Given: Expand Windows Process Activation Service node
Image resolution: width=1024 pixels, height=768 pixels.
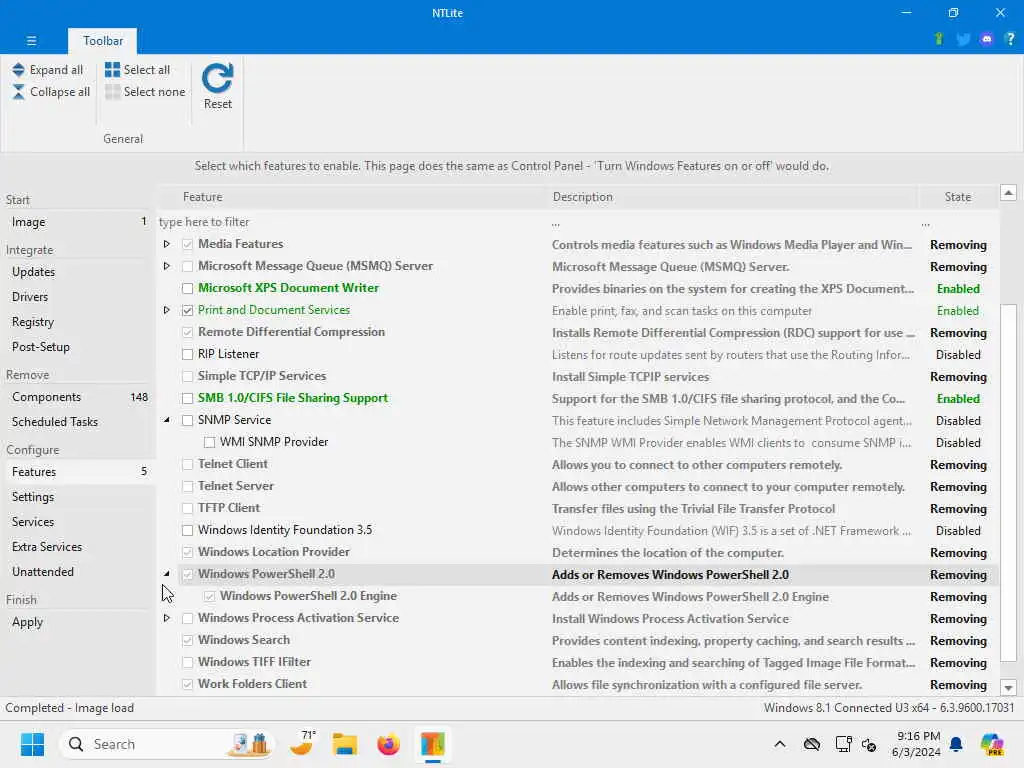Looking at the screenshot, I should pyautogui.click(x=167, y=618).
